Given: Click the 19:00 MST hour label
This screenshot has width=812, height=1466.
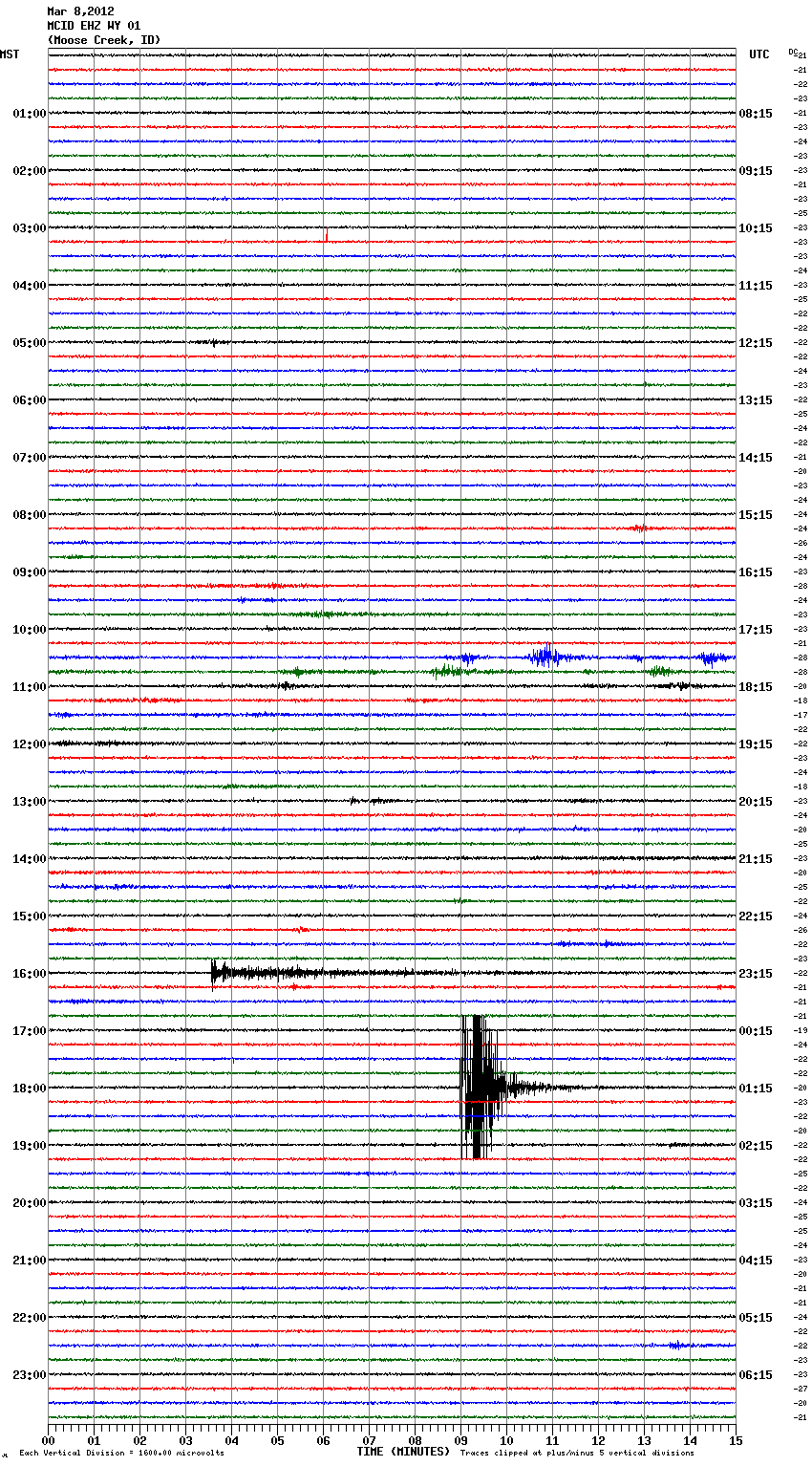Looking at the screenshot, I should point(30,1146).
